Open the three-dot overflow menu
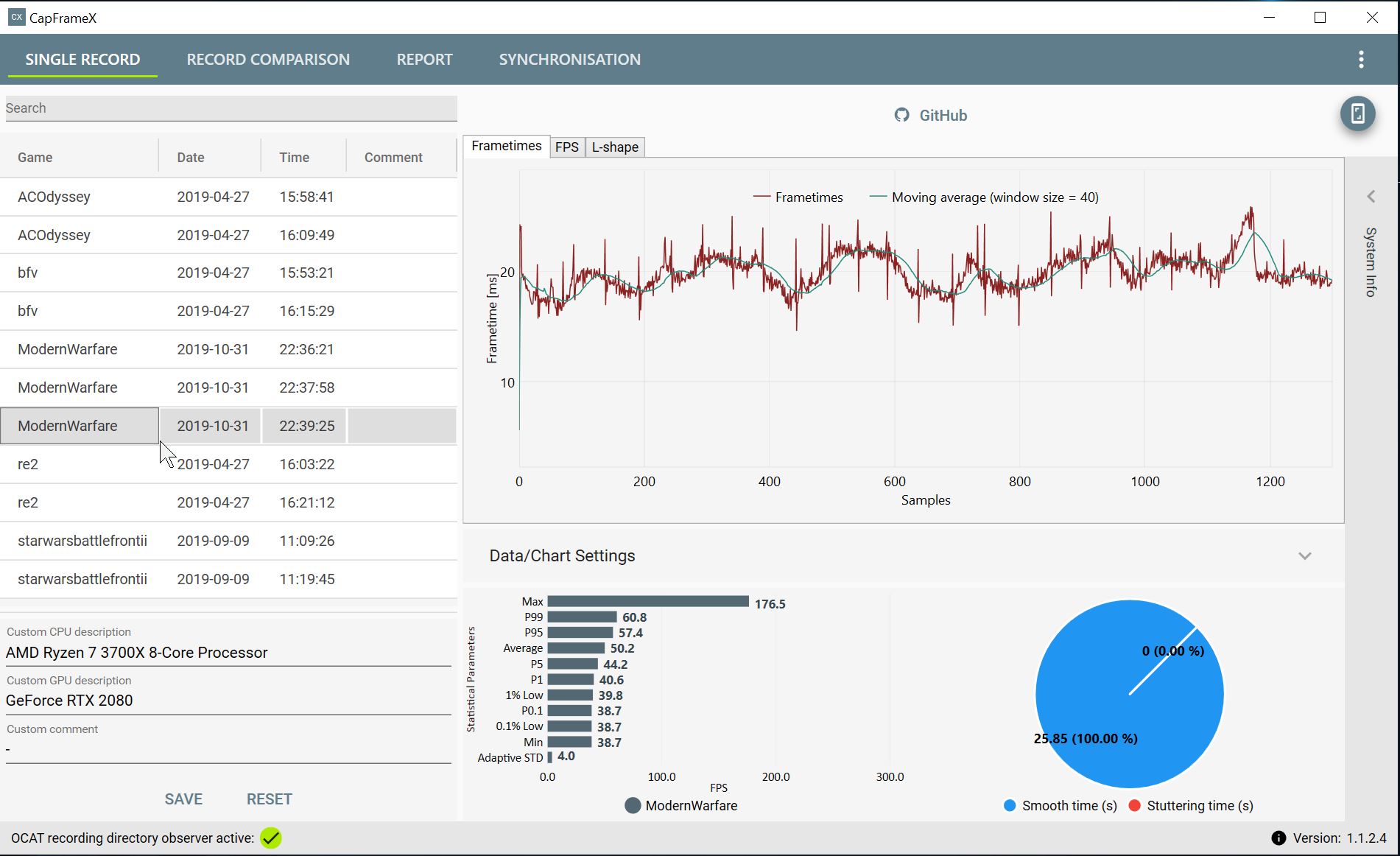The height and width of the screenshot is (856, 1400). [x=1361, y=60]
